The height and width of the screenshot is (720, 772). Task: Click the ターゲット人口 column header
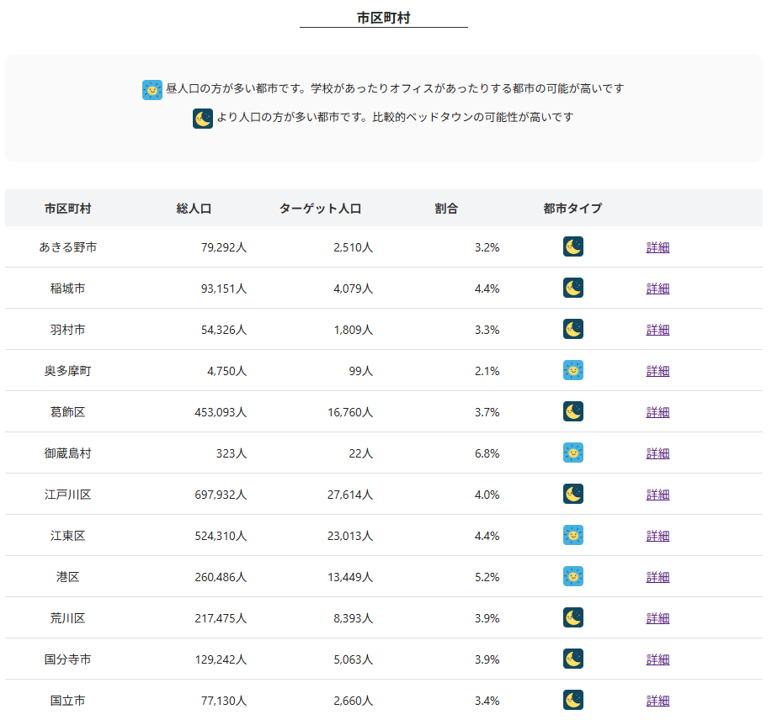tap(320, 209)
